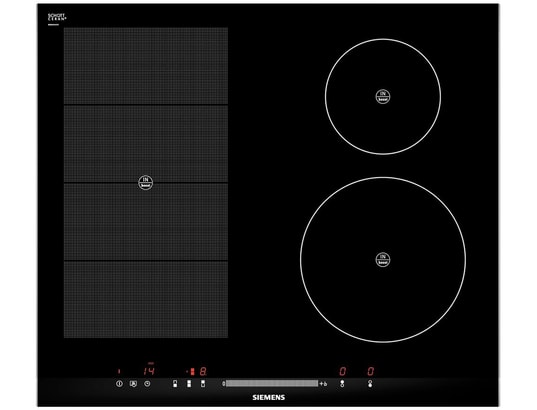Click the frontmost flex zone segment
Viewport: 537px width, 410px height.
point(146,300)
